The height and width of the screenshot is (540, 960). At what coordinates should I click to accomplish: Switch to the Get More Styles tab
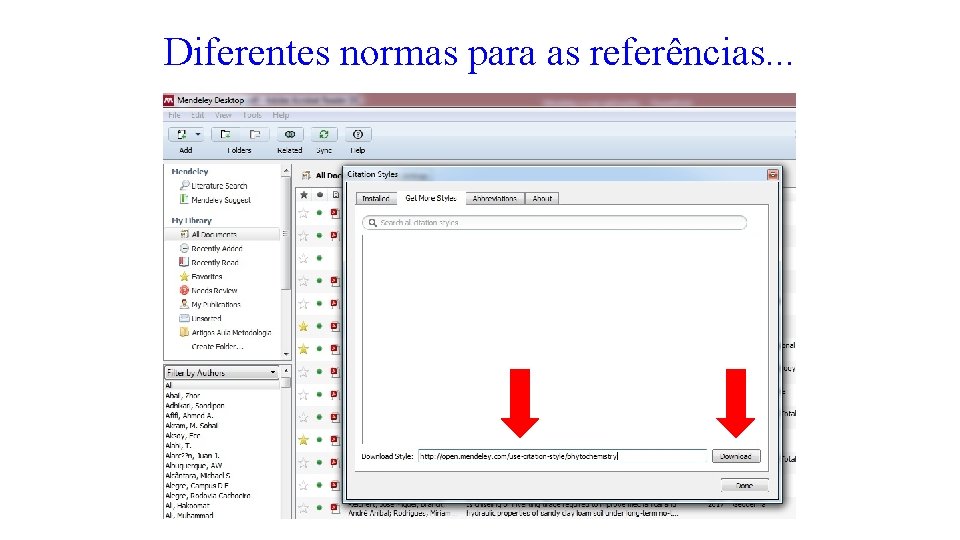tap(430, 198)
